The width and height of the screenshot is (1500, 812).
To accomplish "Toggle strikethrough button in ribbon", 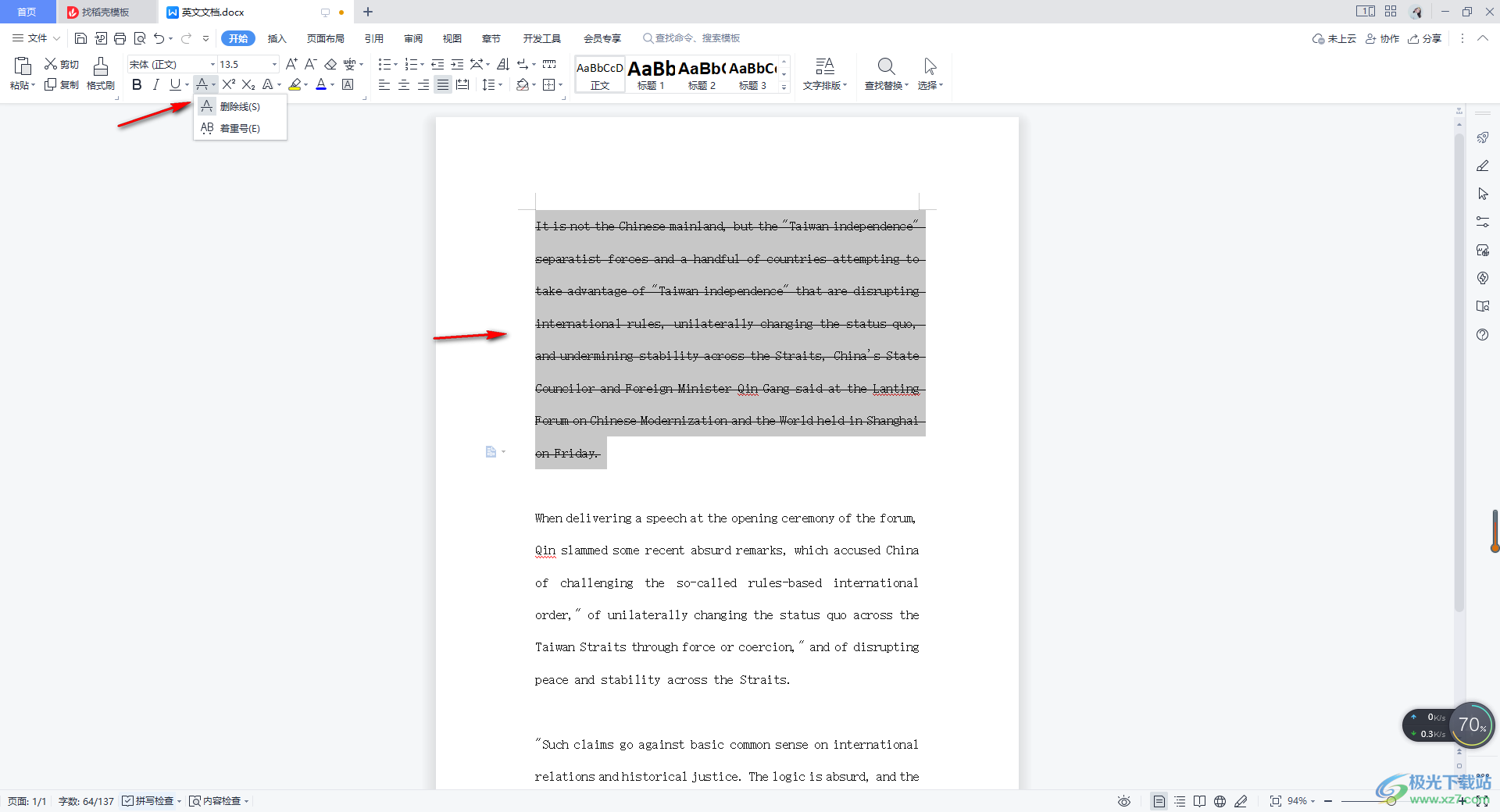I will pos(202,84).
